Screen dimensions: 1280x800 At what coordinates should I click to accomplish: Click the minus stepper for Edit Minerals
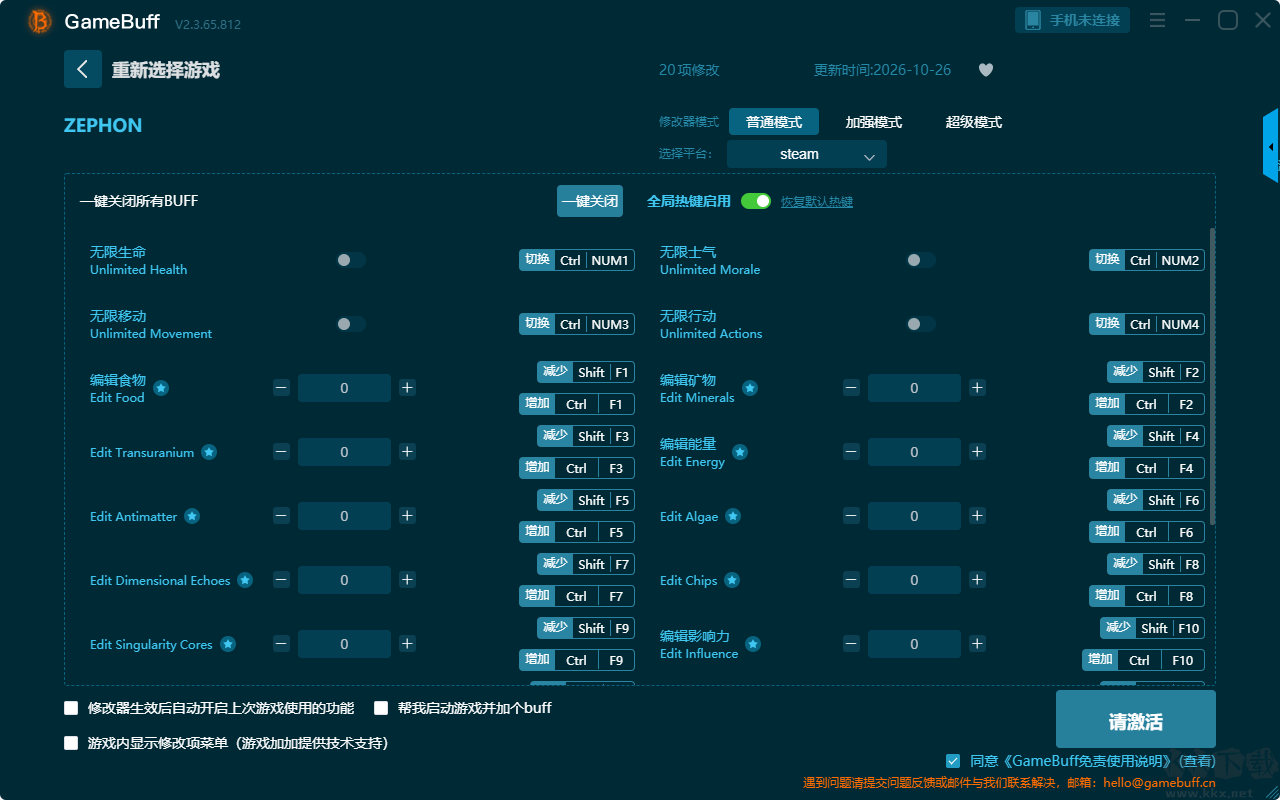(x=851, y=388)
